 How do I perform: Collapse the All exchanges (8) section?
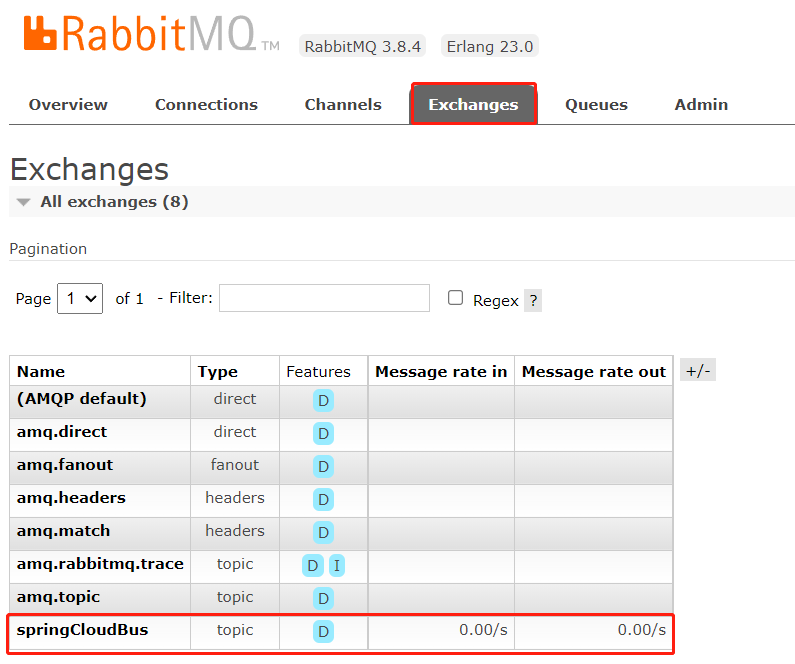click(114, 202)
